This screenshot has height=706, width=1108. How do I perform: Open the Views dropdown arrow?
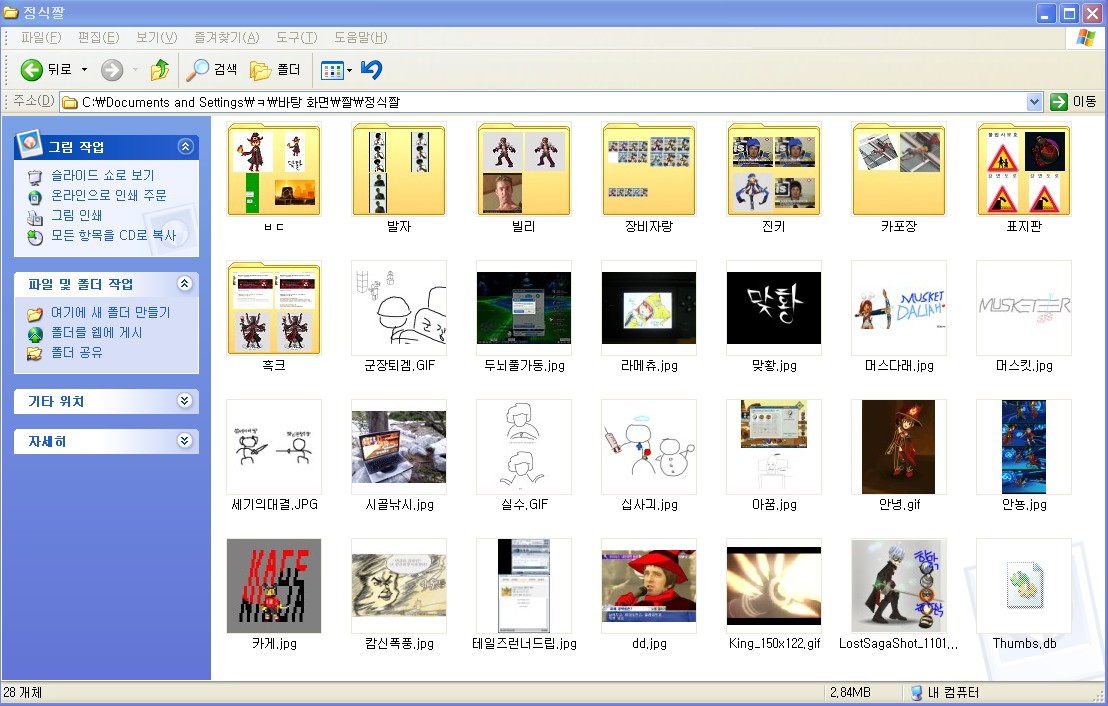[349, 70]
